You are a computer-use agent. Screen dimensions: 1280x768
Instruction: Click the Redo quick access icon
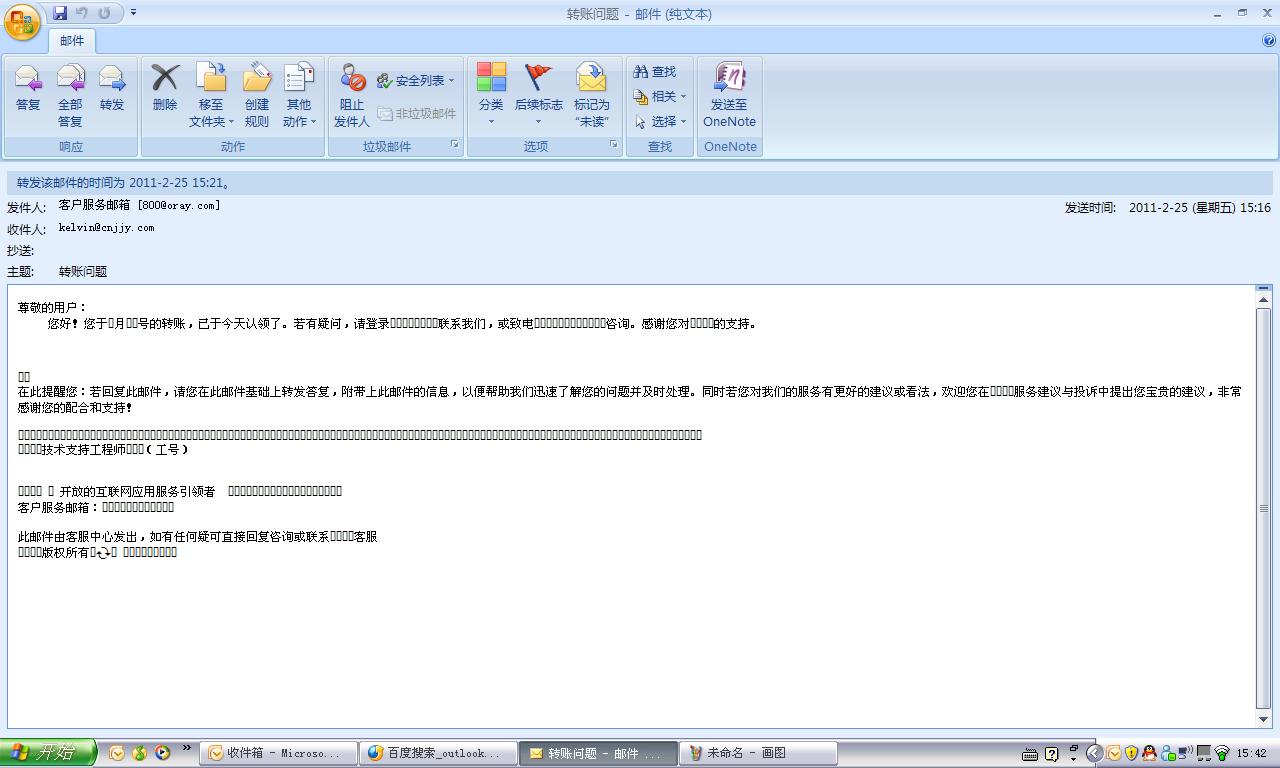pyautogui.click(x=104, y=13)
